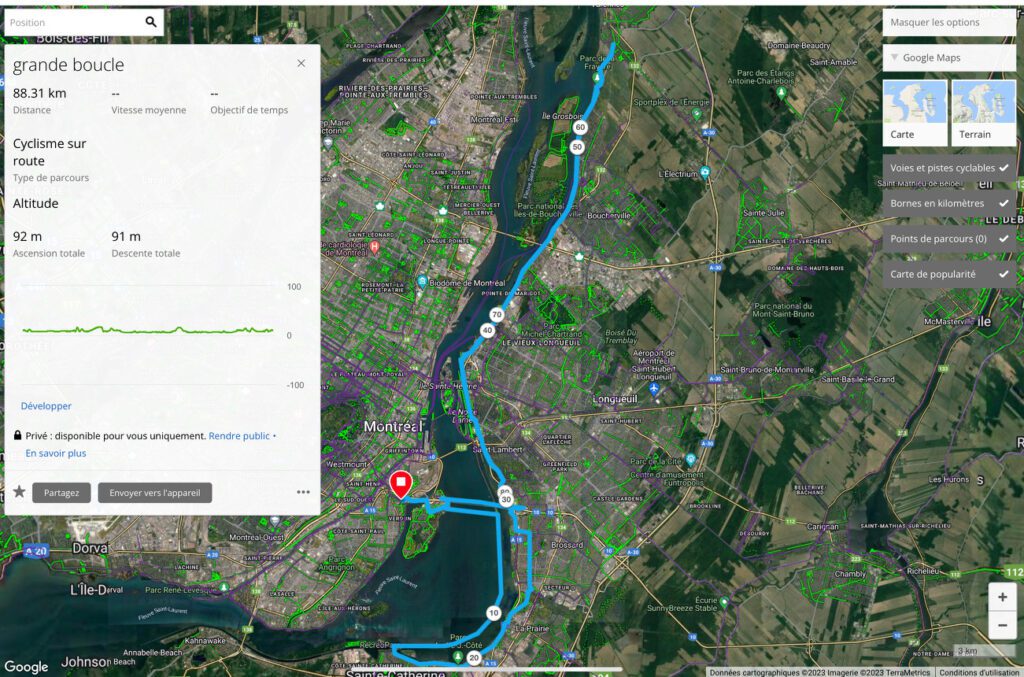Select the Terrain map type thumbnail

(984, 112)
